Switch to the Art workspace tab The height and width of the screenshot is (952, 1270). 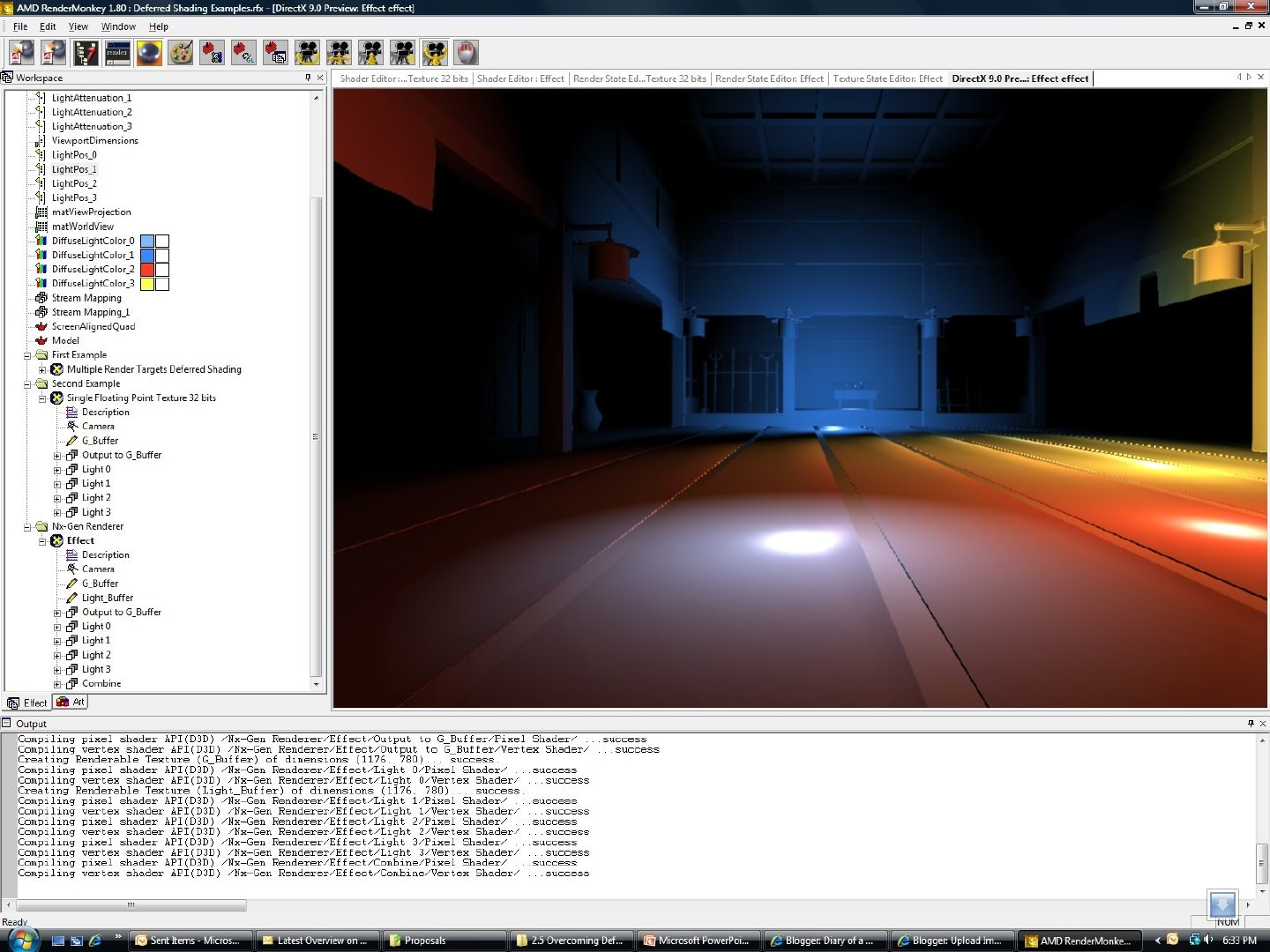coord(71,703)
